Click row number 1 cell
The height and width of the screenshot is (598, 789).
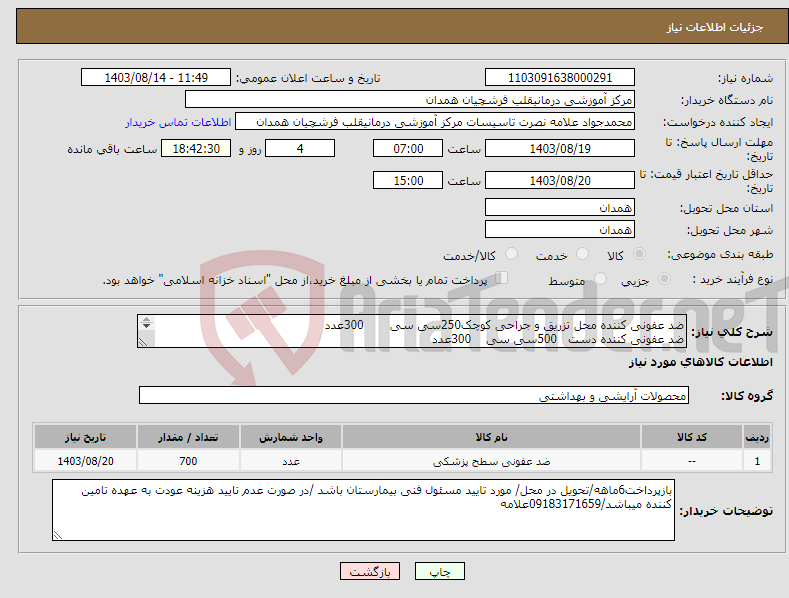(757, 461)
